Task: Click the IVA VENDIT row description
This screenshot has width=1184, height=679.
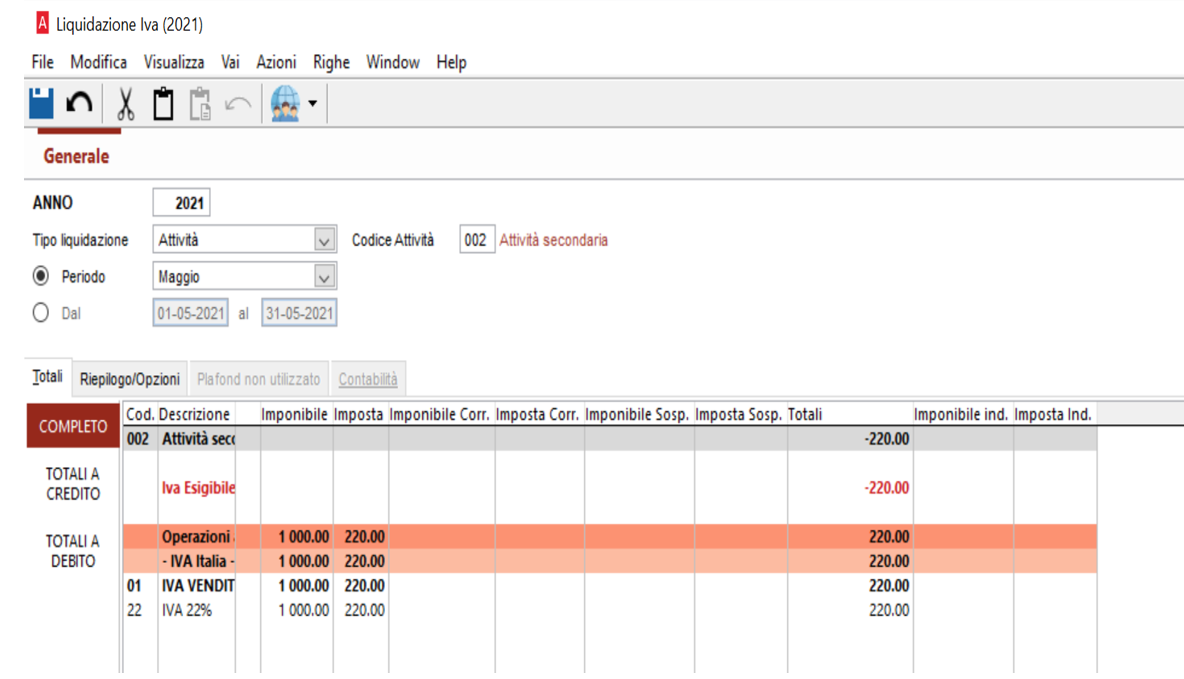Action: tap(198, 585)
